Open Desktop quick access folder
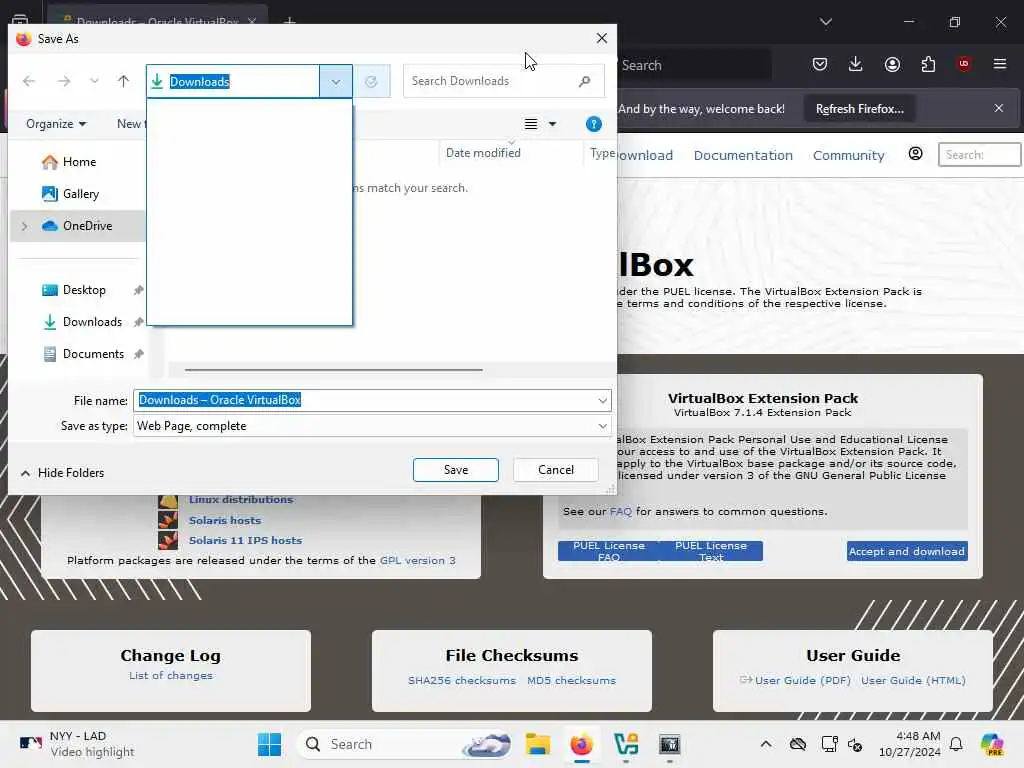 tap(84, 290)
